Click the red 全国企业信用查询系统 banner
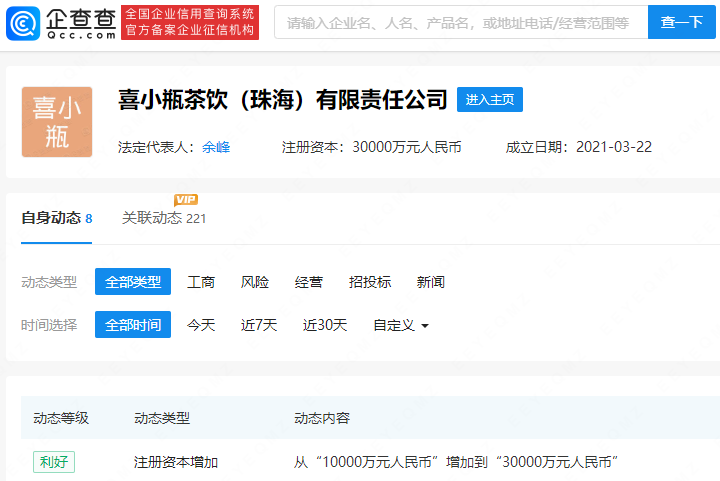Viewport: 720px width, 481px height. pos(190,22)
